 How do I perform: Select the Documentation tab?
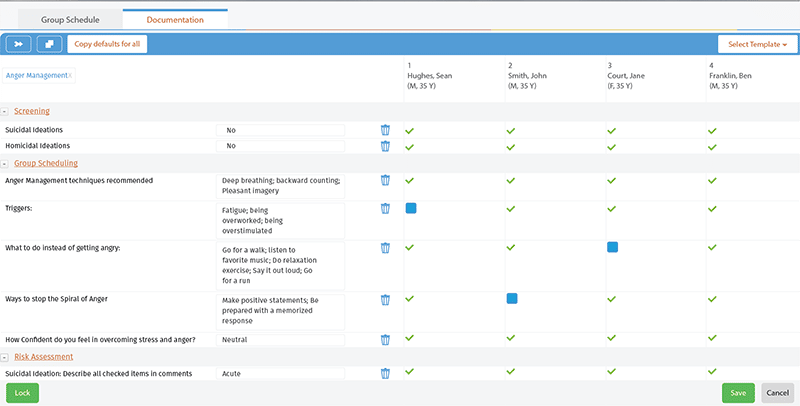point(175,19)
